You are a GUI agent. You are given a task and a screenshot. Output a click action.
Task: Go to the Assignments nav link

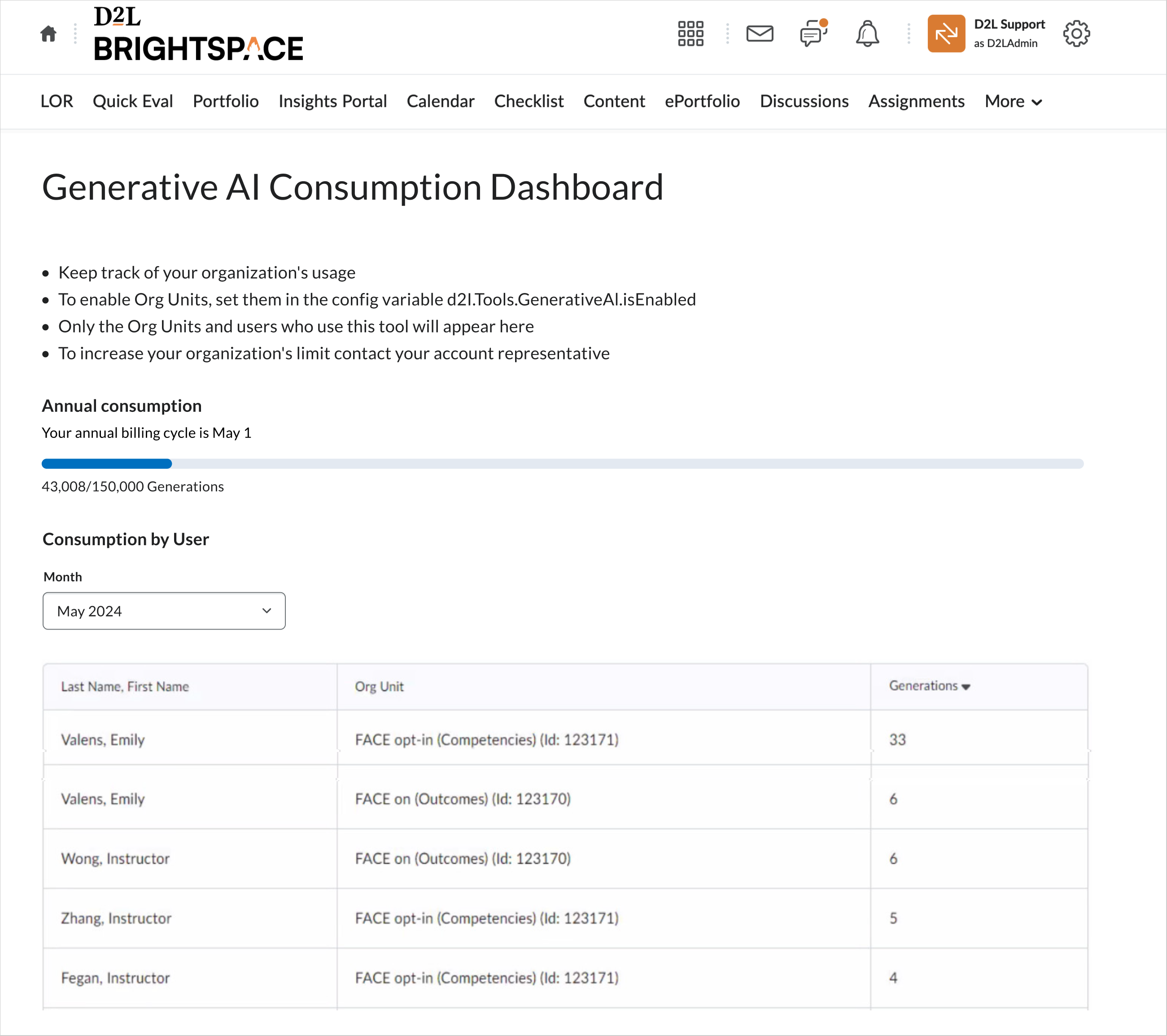coord(916,101)
